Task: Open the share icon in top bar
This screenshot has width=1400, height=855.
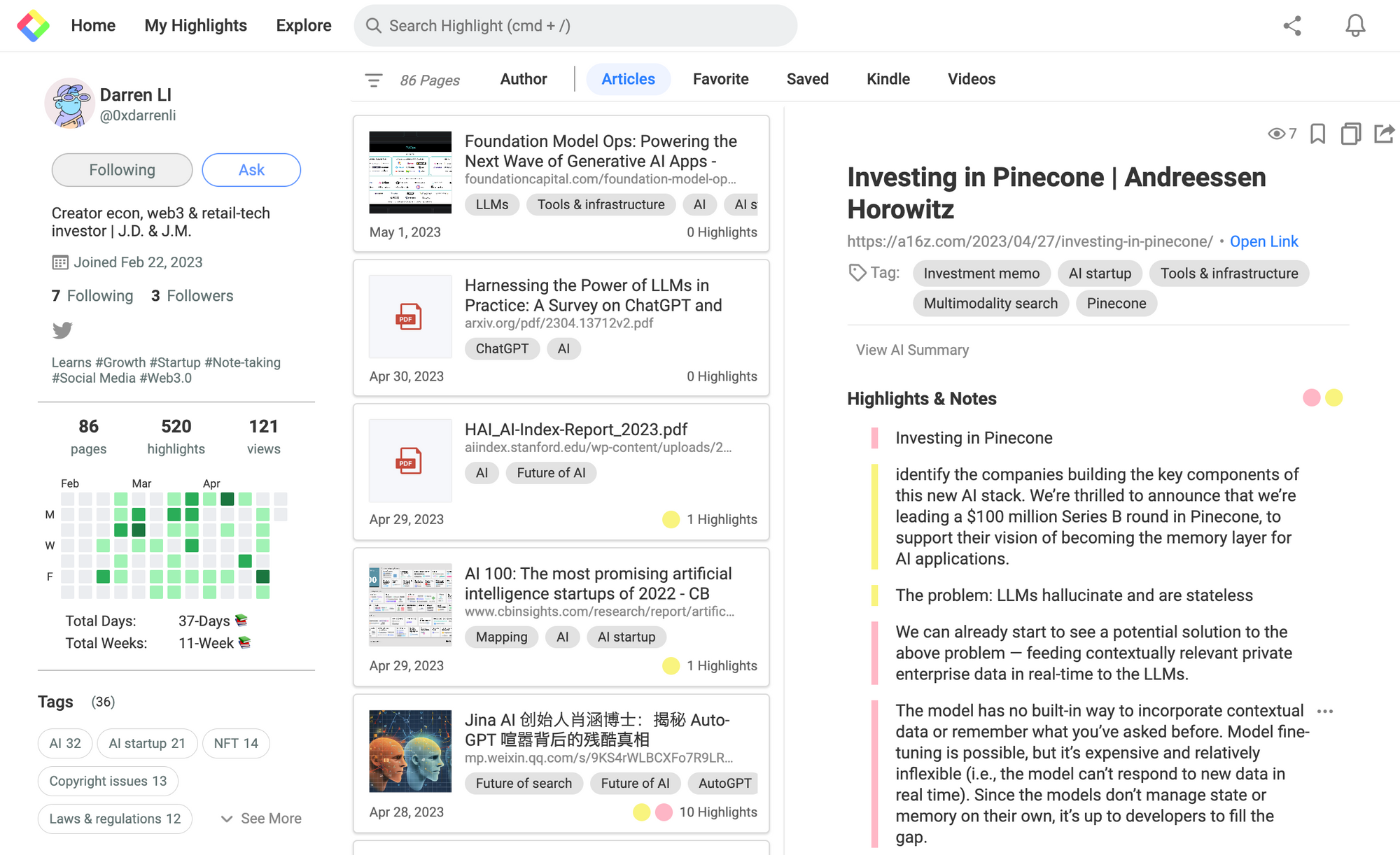Action: click(x=1292, y=26)
